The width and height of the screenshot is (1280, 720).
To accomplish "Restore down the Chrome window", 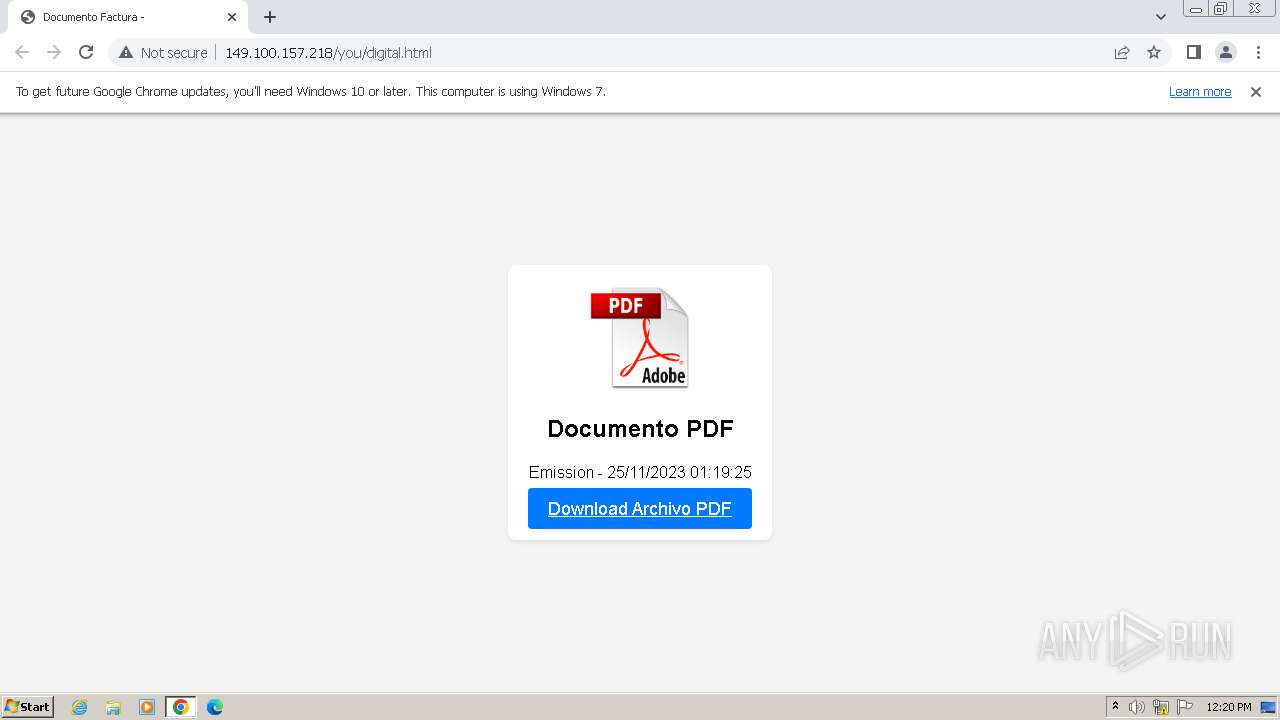I will tap(1221, 9).
